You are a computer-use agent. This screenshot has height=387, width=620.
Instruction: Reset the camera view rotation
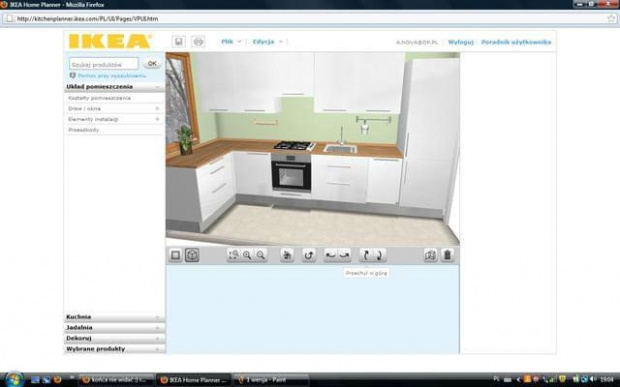pyautogui.click(x=309, y=255)
